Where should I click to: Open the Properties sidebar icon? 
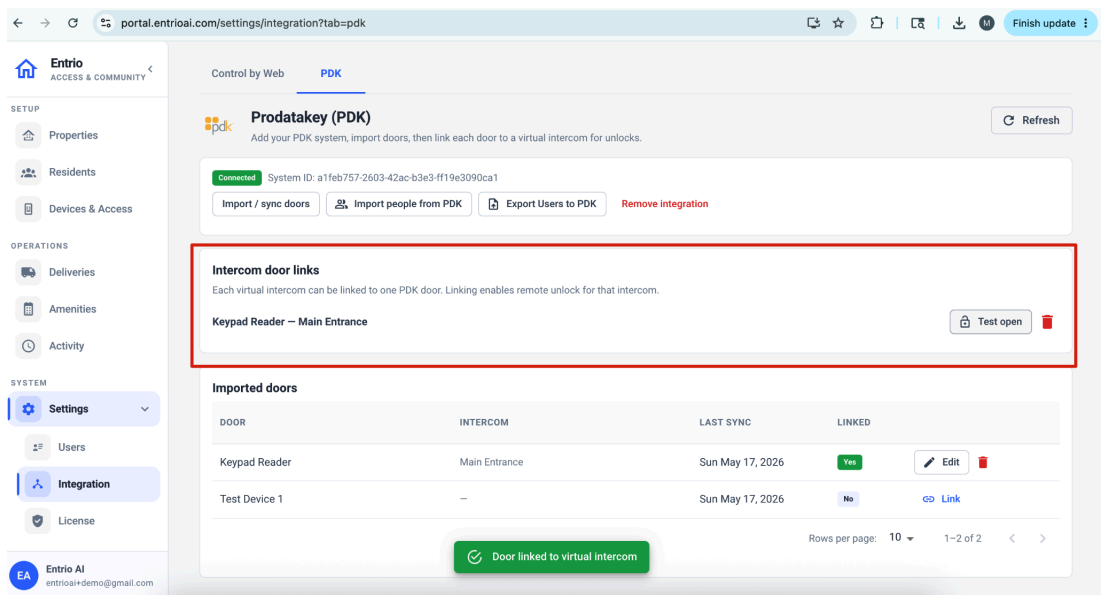[28, 135]
